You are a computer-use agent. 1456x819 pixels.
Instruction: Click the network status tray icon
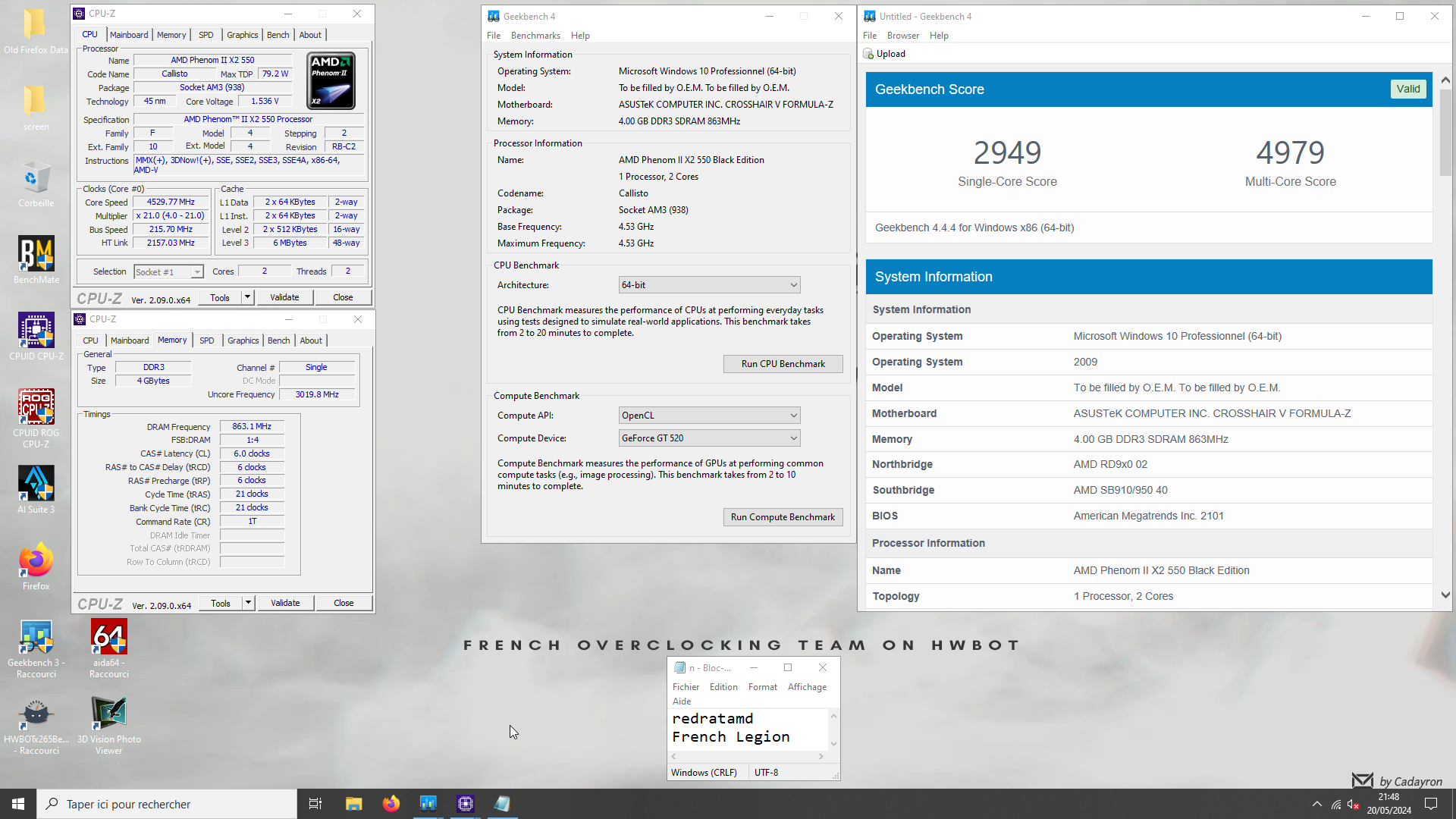click(x=1336, y=804)
